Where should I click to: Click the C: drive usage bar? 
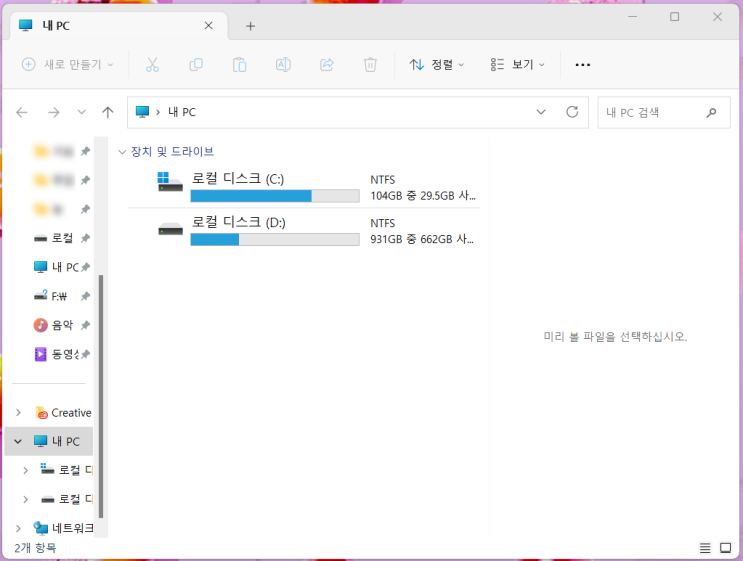[x=275, y=196]
